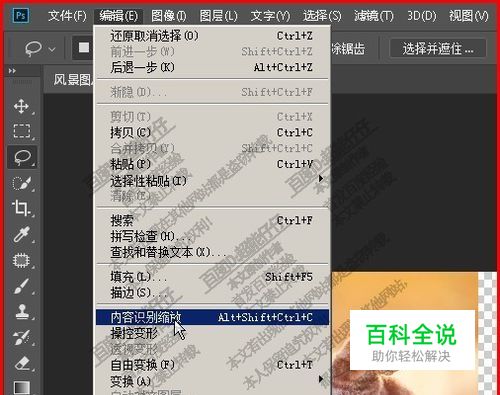Select the Spot Healing patch tool
This screenshot has width=500, height=395.
coord(21,260)
